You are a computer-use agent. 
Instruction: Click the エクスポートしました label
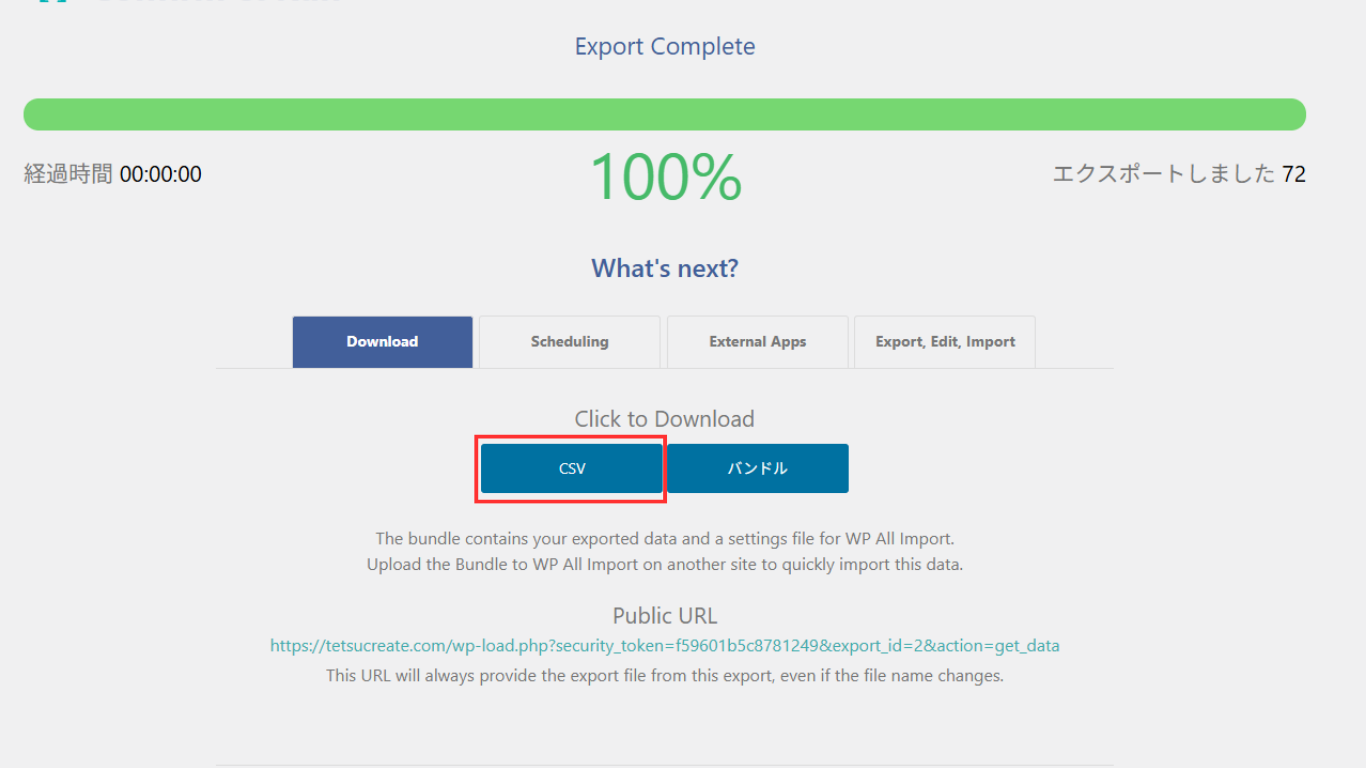coord(1163,175)
